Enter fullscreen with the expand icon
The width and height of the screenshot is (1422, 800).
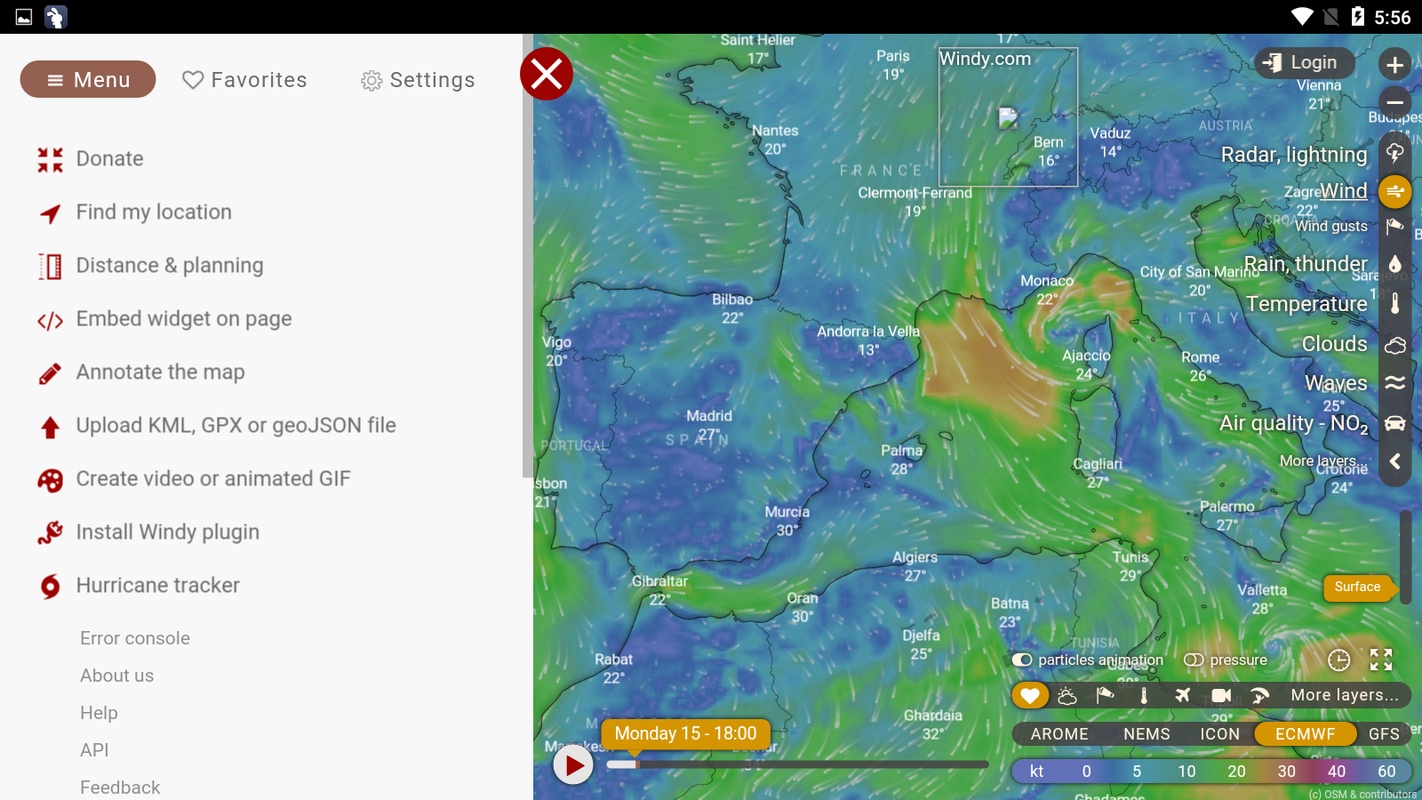pos(1381,660)
